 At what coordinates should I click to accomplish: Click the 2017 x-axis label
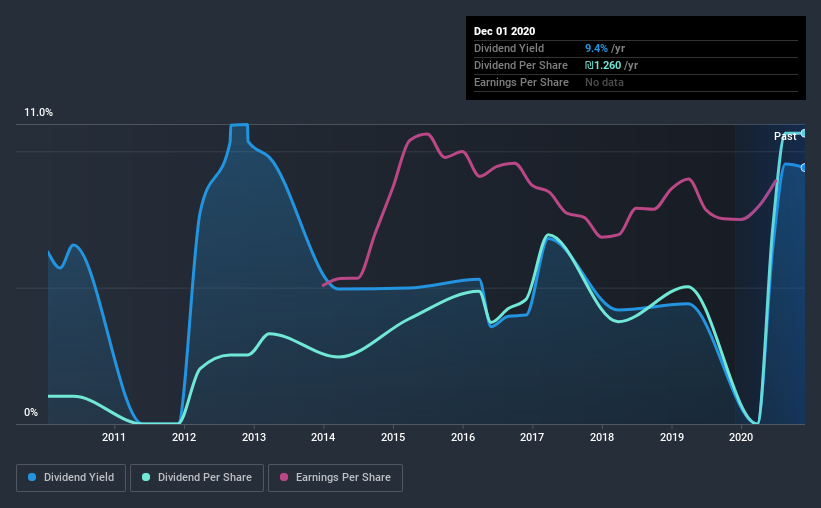tap(532, 437)
